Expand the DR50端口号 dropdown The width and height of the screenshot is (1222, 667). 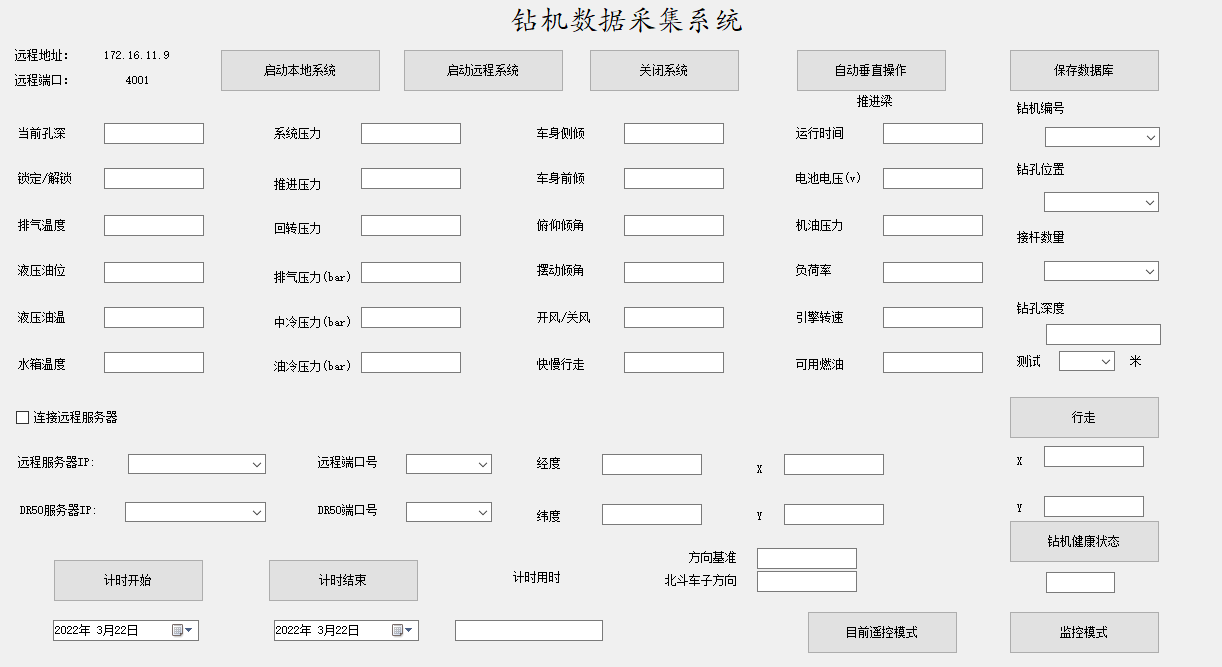coord(482,512)
